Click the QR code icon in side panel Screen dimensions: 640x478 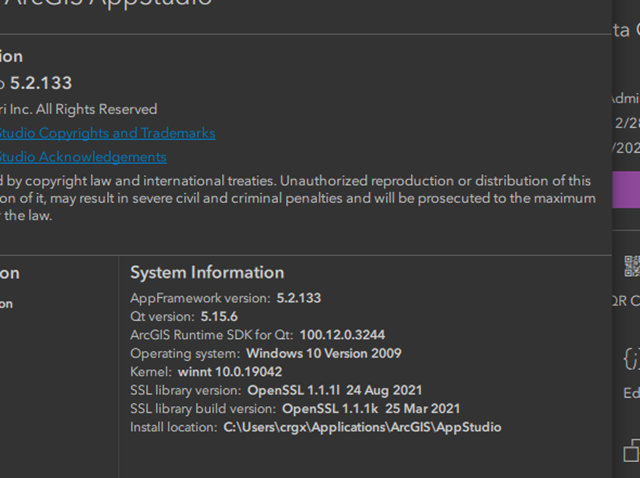pos(632,267)
